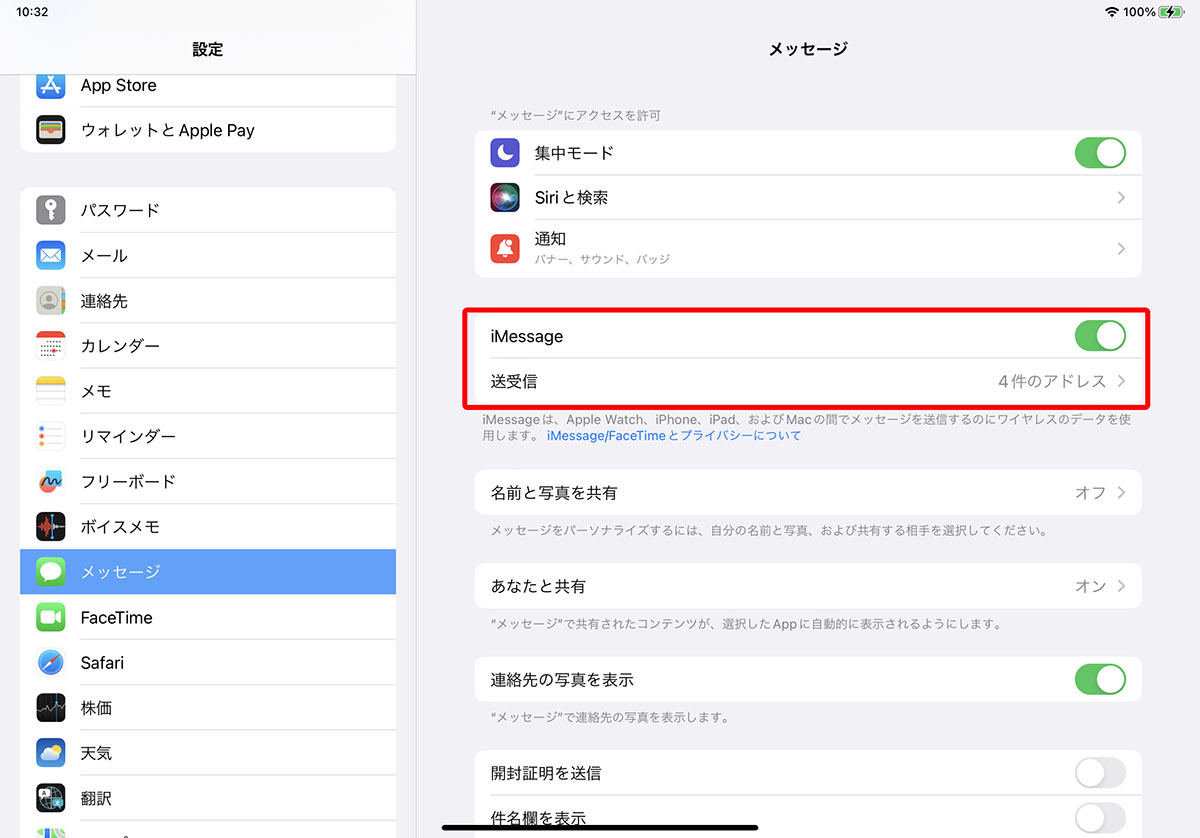Turn off the 集中モード switch
This screenshot has width=1200, height=838.
pyautogui.click(x=1100, y=153)
